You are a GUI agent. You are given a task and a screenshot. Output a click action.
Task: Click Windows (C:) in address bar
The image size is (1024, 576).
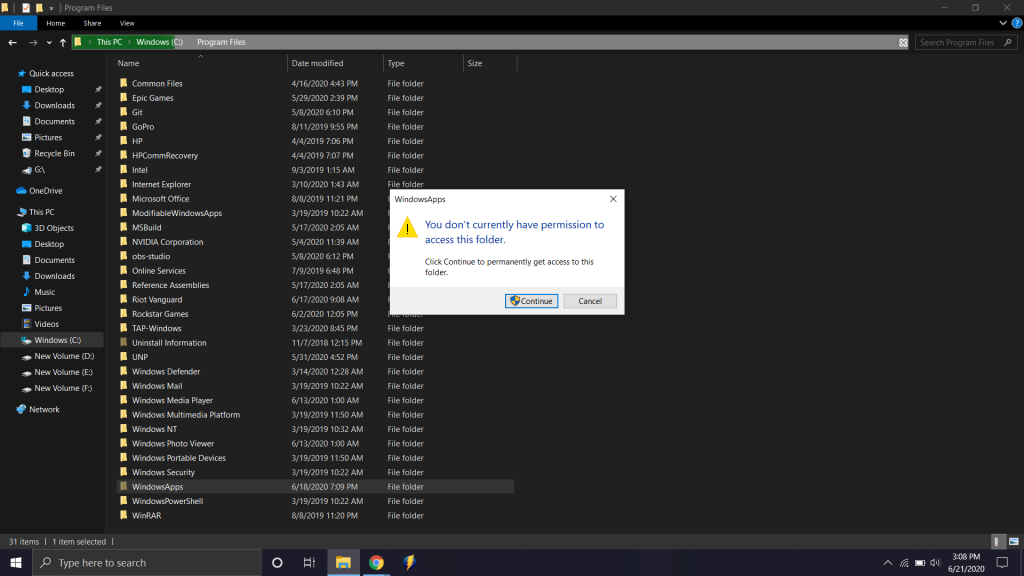click(159, 42)
